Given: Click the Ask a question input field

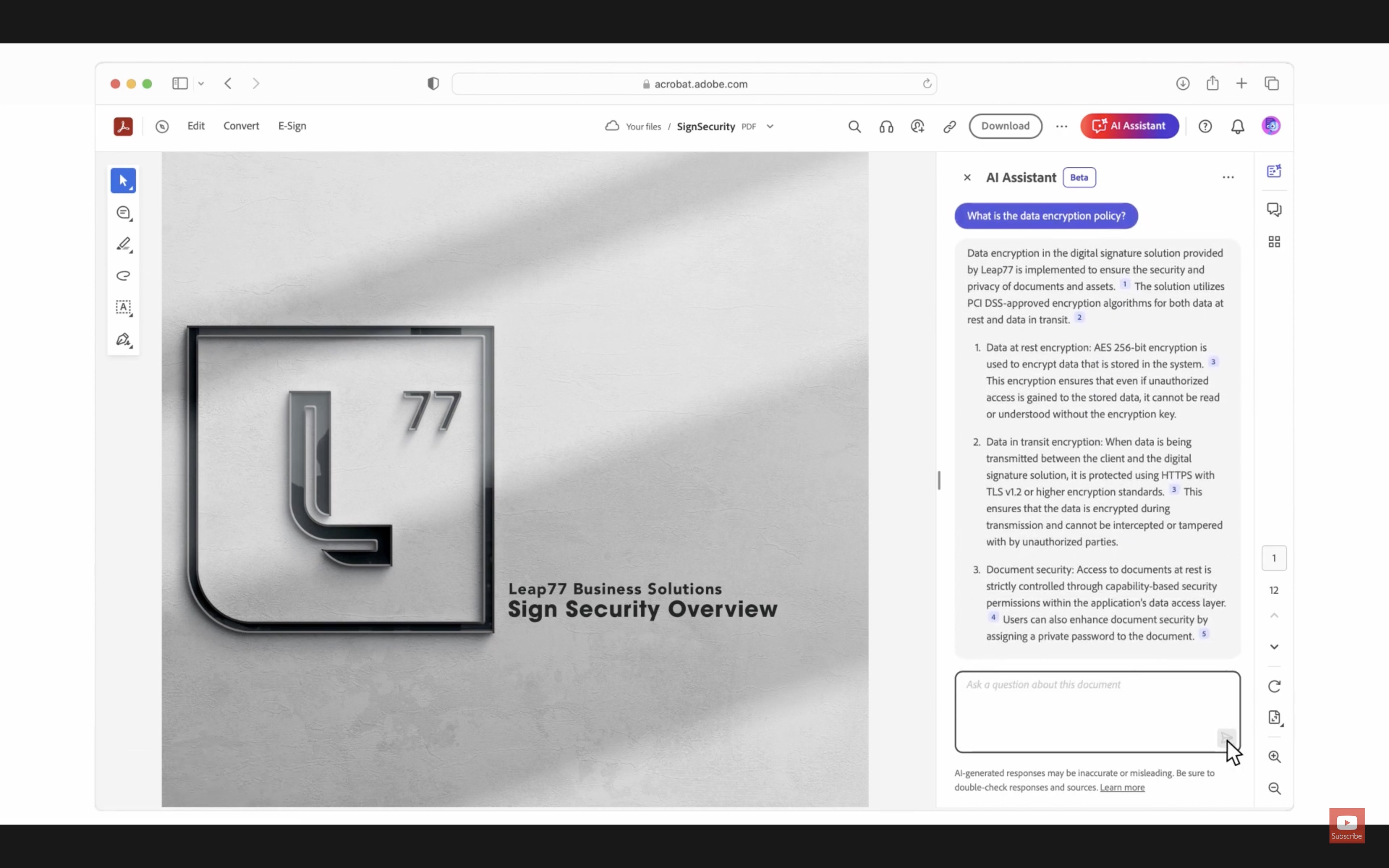Looking at the screenshot, I should 1097,712.
